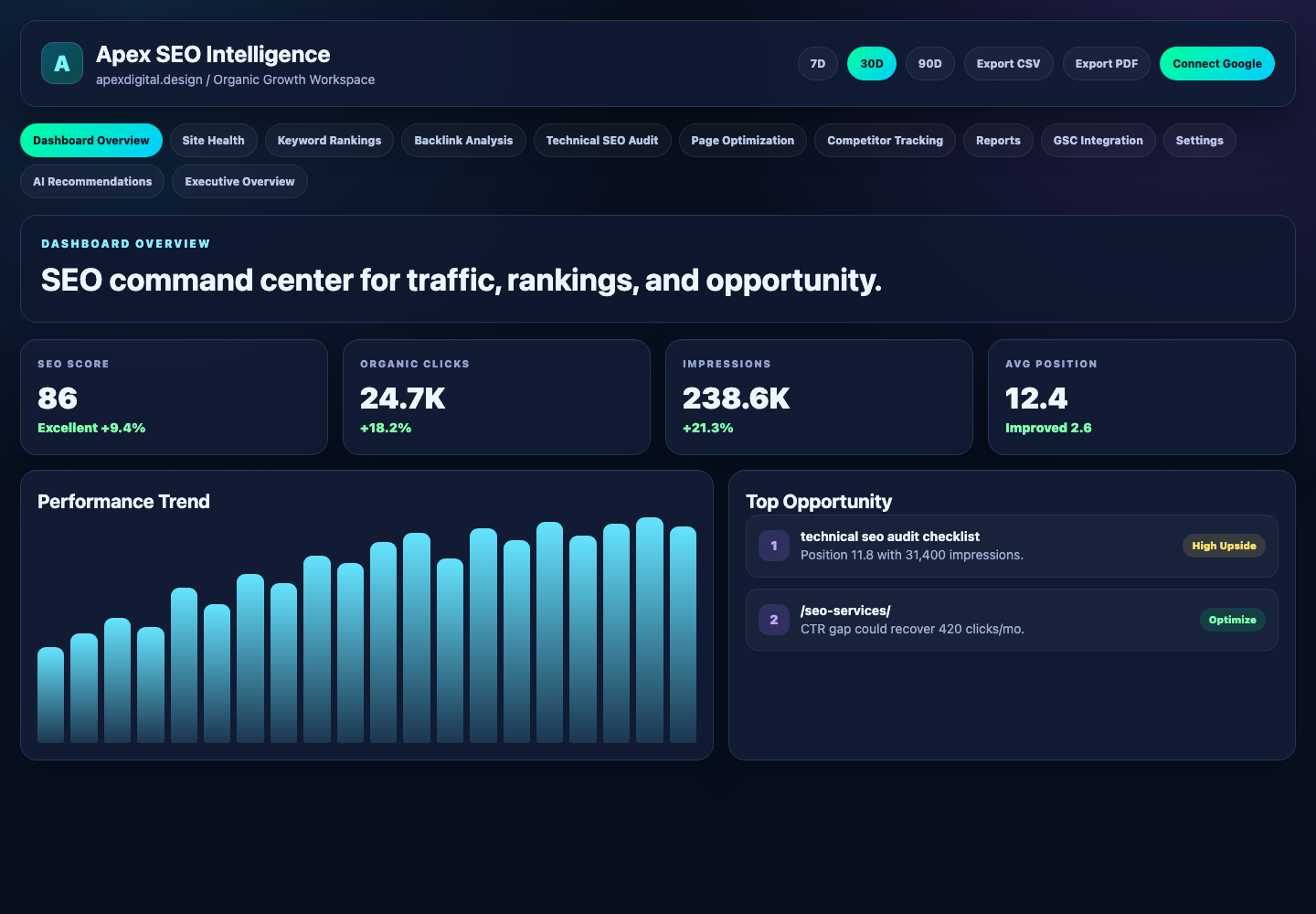Screen dimensions: 1316x914
Task: Go to Reports tab
Action: pyautogui.click(x=998, y=141)
